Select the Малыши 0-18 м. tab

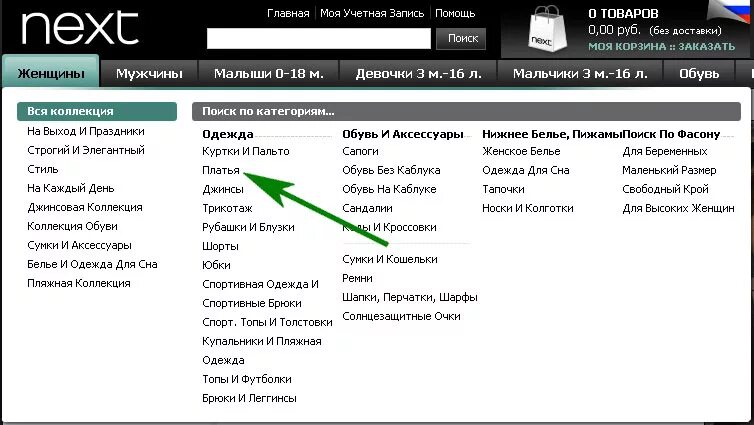pyautogui.click(x=269, y=74)
